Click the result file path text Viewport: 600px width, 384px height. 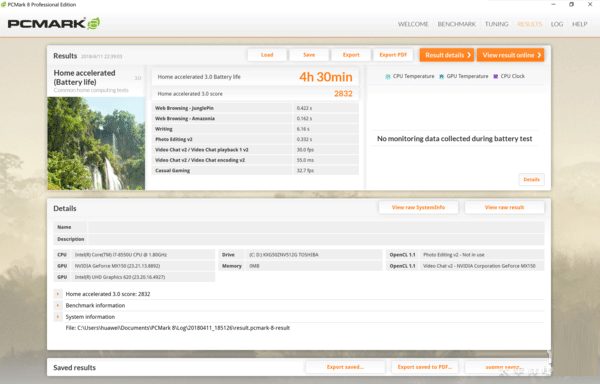[178, 328]
